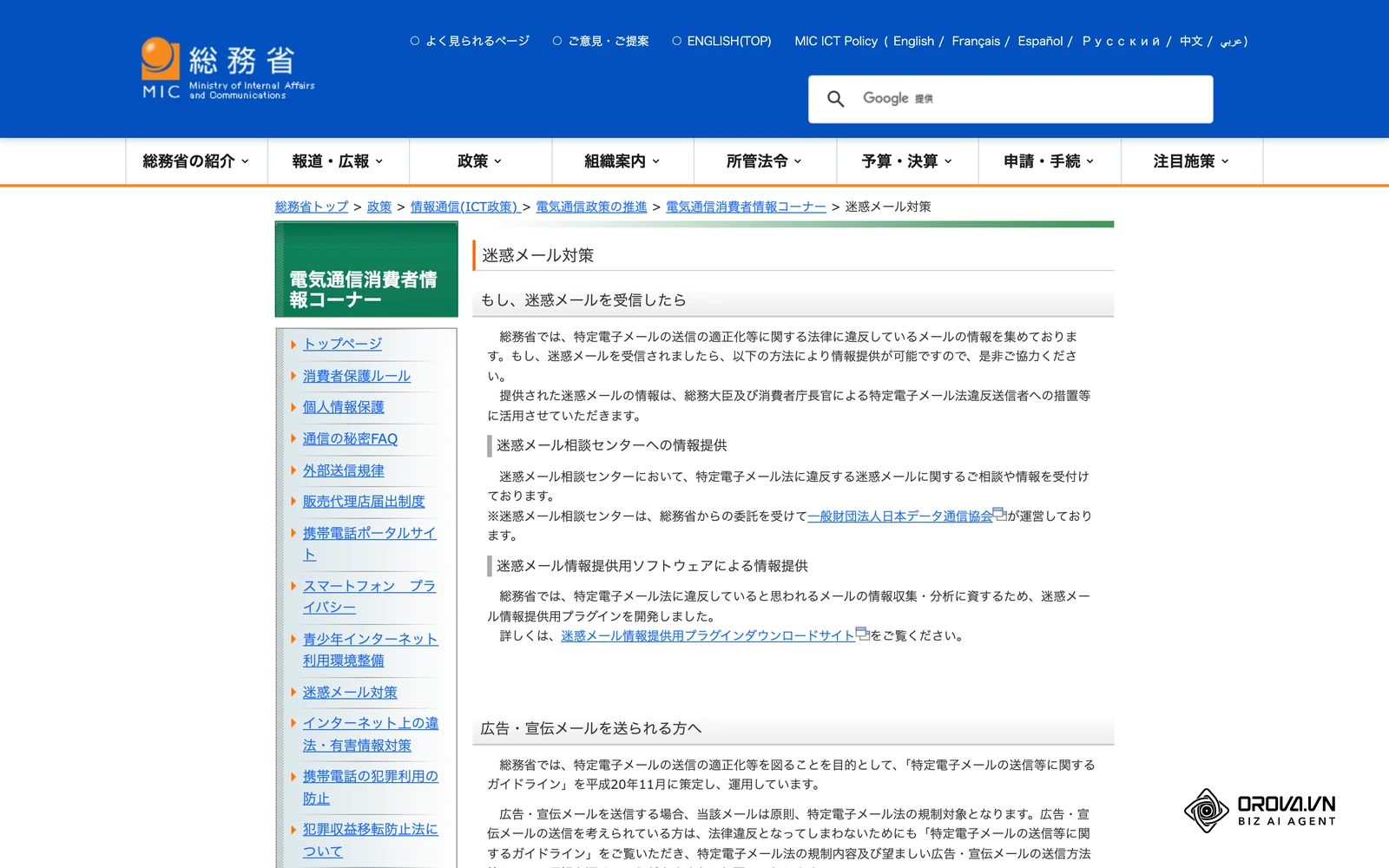This screenshot has width=1389, height=868.
Task: Expand the 注目施策 menu
Action: 1192,161
